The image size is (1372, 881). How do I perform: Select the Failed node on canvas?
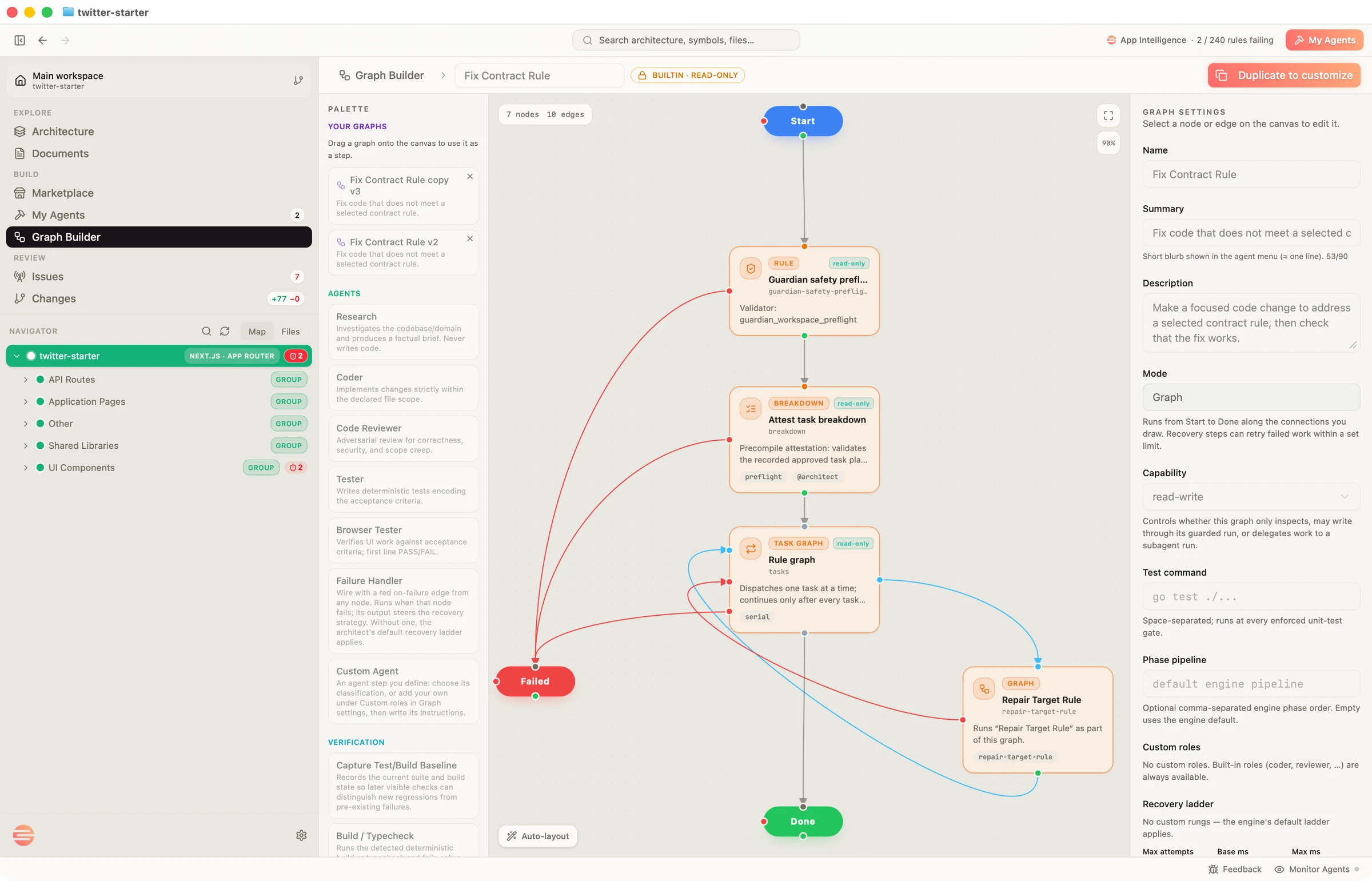[x=535, y=681]
